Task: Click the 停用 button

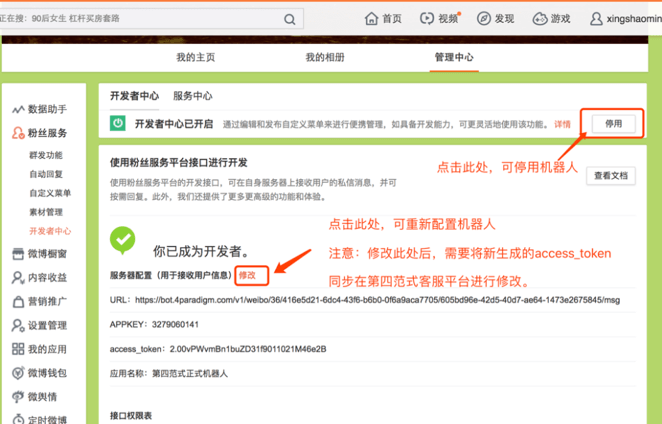Action: click(613, 124)
